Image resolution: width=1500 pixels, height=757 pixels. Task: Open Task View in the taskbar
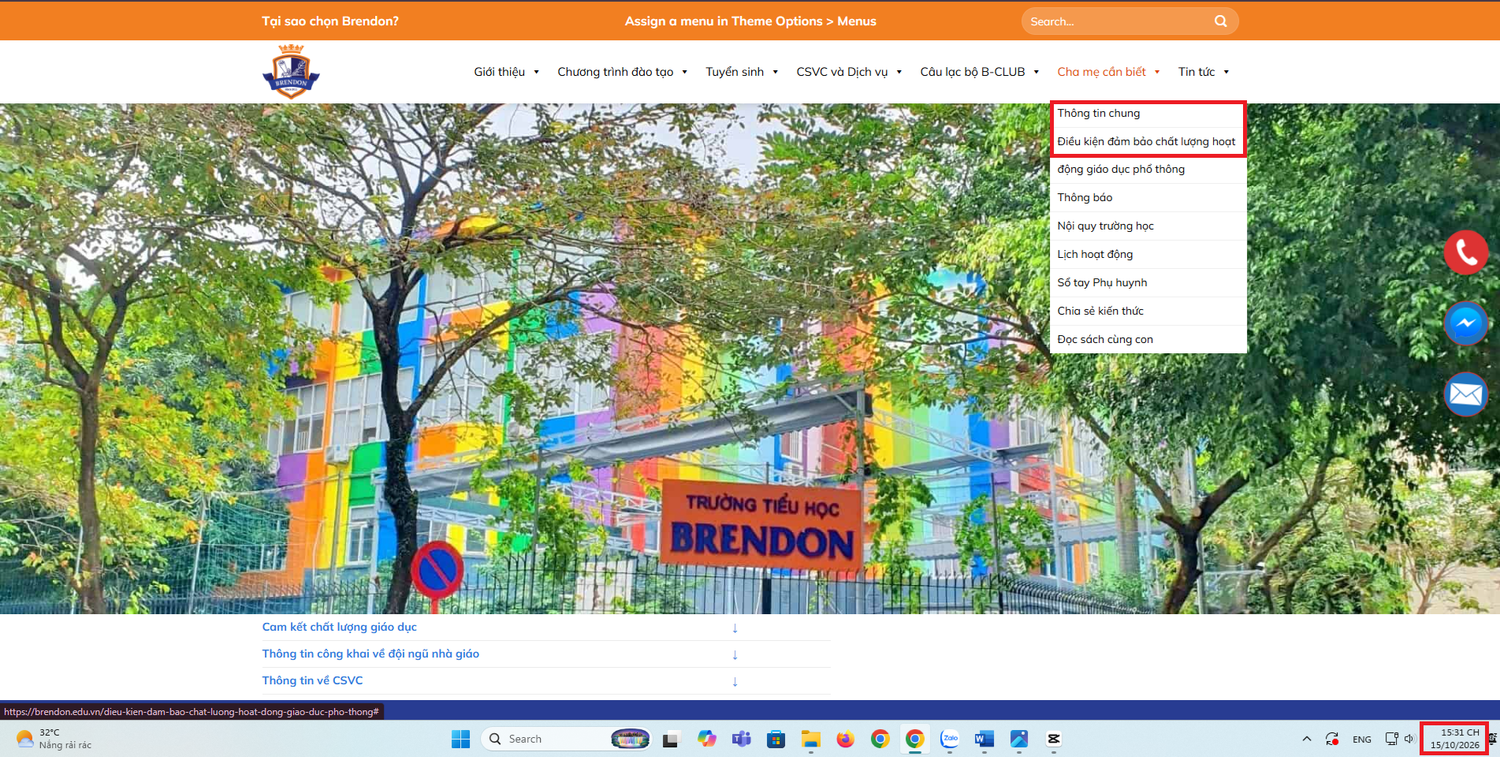coord(671,739)
